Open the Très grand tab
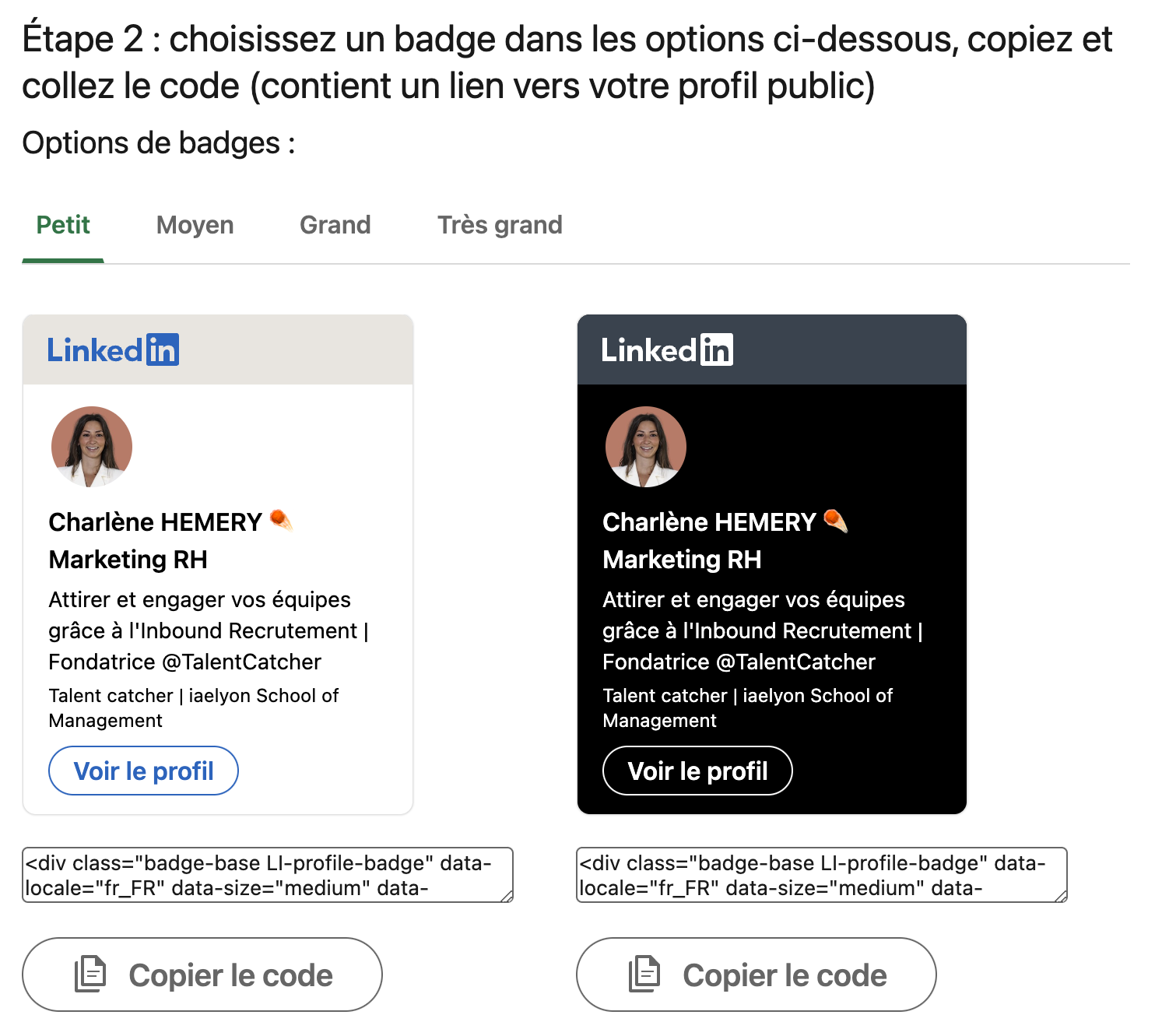Screen dimensions: 1155x1036 click(500, 225)
